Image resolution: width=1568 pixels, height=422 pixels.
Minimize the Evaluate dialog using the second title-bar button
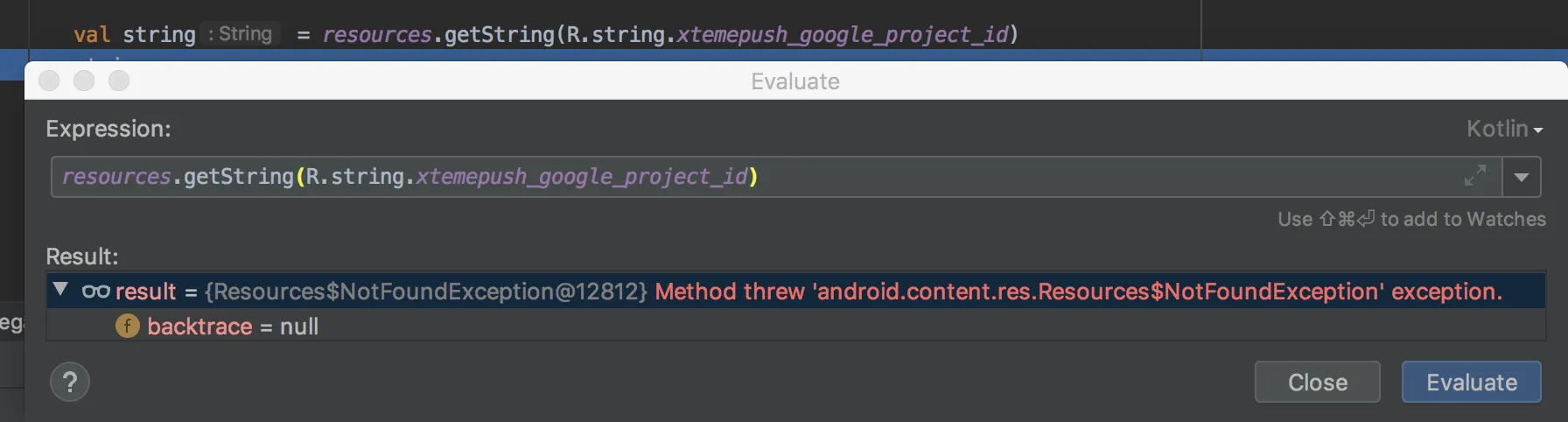click(84, 81)
